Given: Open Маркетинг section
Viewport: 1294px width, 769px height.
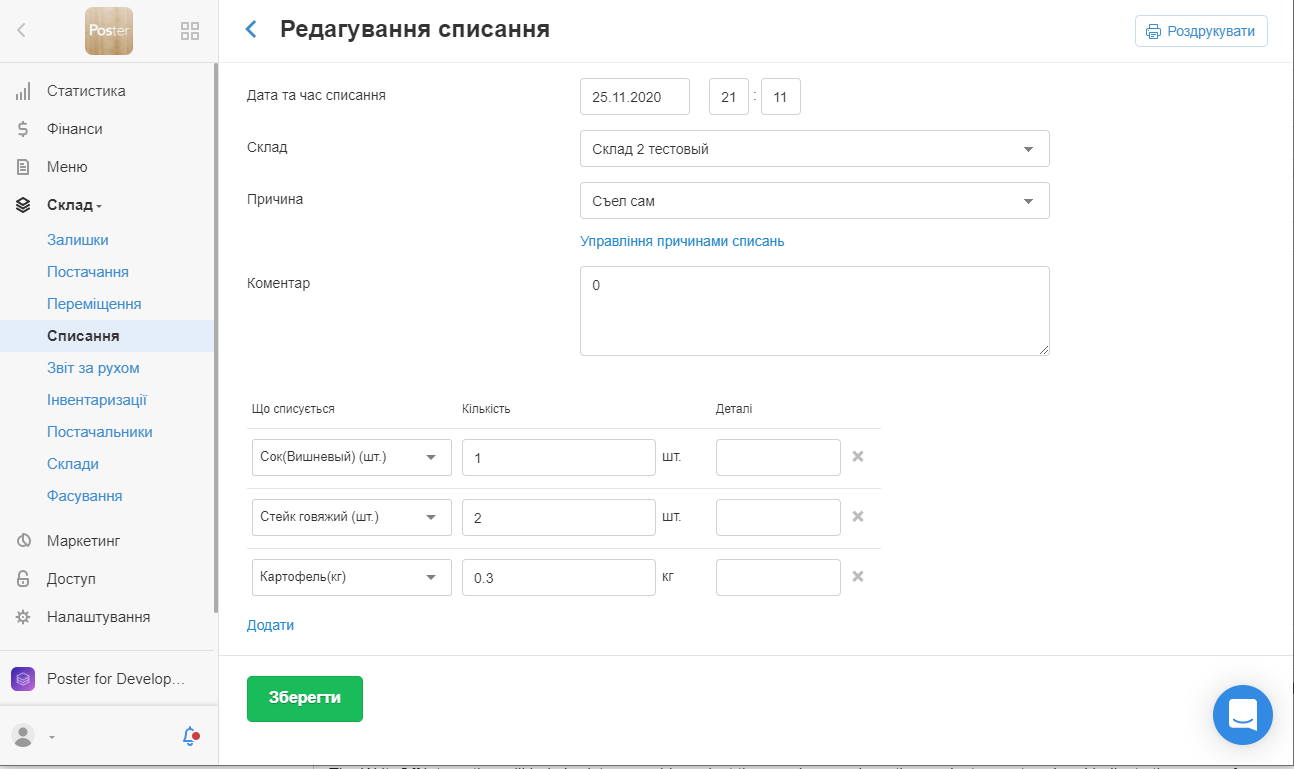Looking at the screenshot, I should point(83,541).
